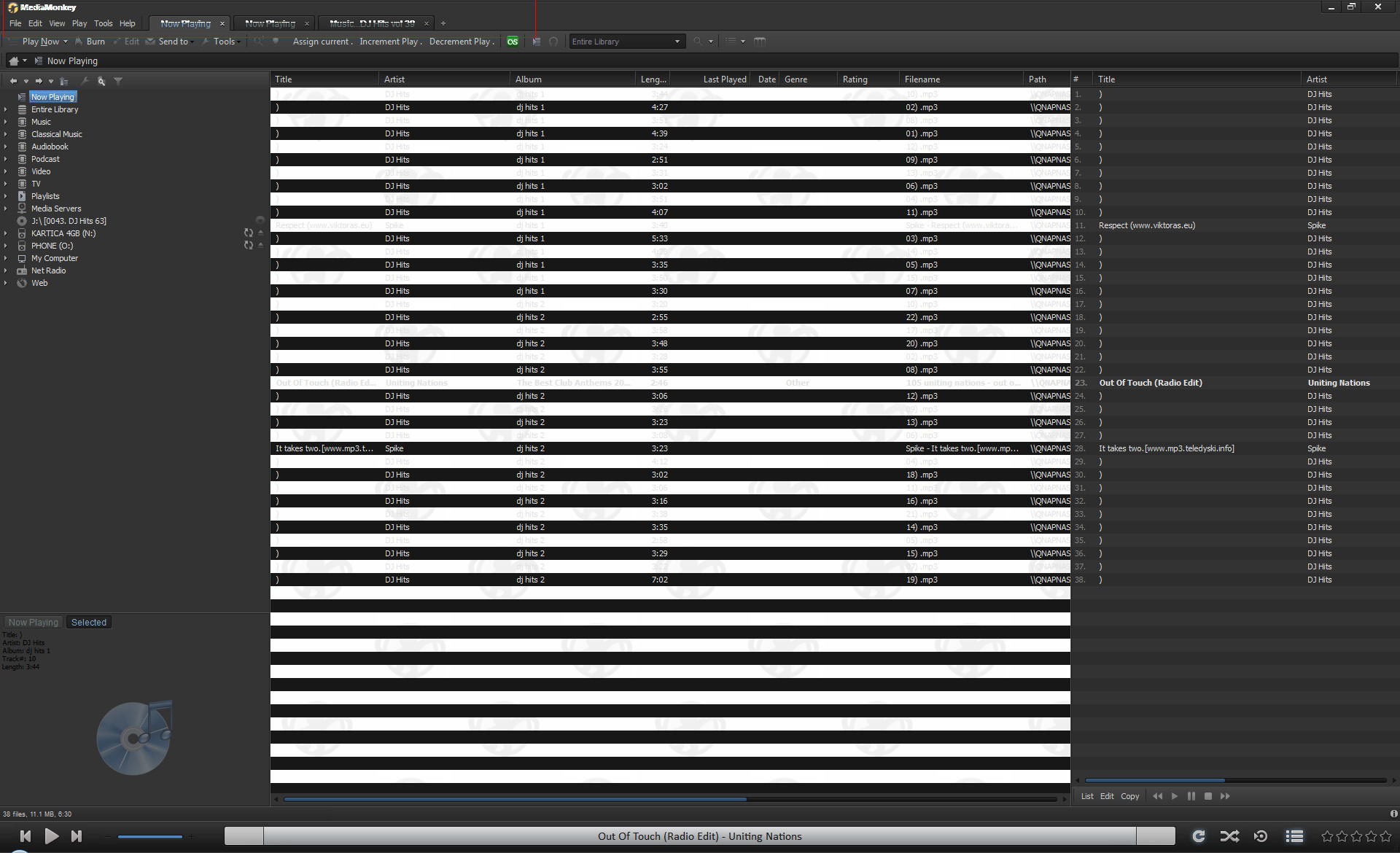Image resolution: width=1400 pixels, height=853 pixels.
Task: Switch to the DJ Hits vol 38 tab
Action: pos(372,23)
